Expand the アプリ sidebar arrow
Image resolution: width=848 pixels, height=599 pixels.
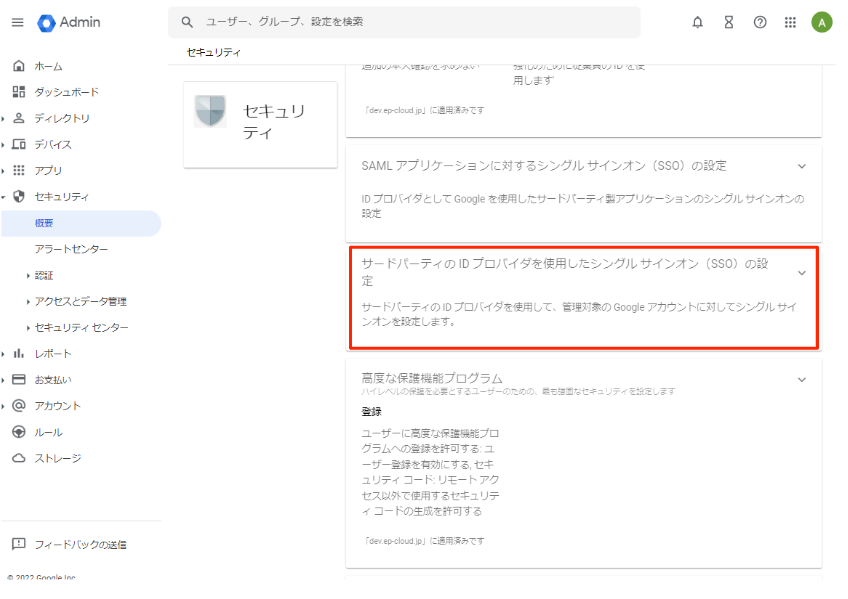tap(3, 171)
